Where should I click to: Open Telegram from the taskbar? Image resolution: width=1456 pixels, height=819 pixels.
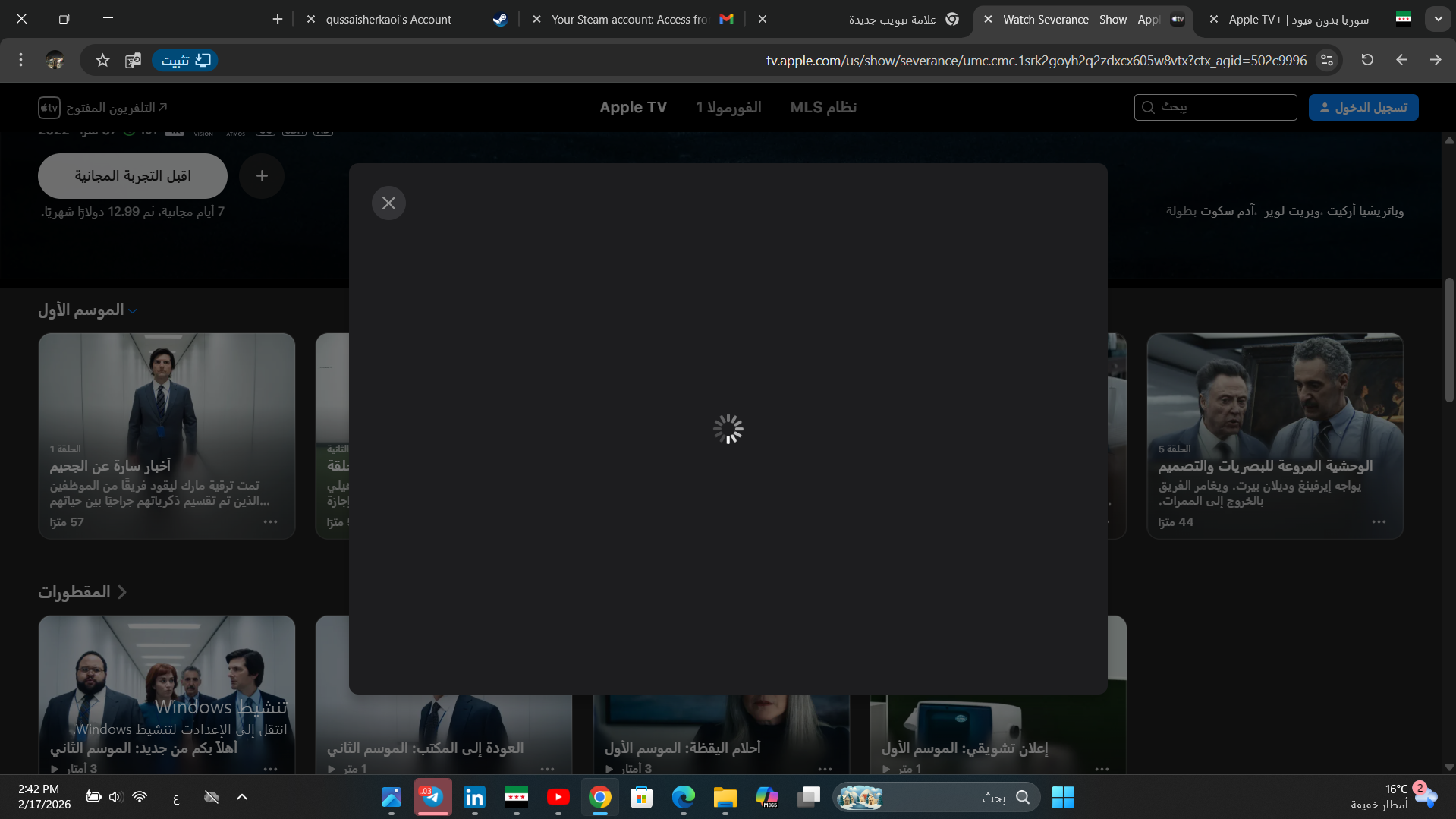click(x=432, y=797)
